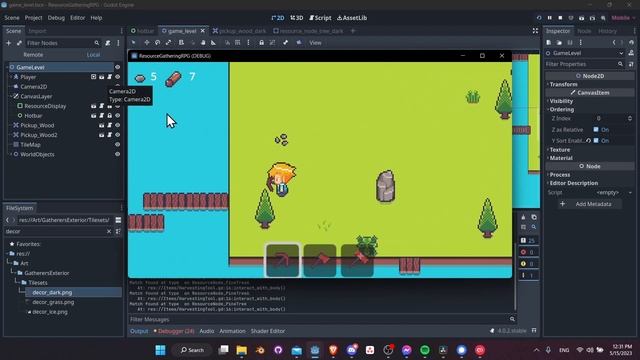Switch to the AssetLib workspace
The image size is (640, 360).
(352, 18)
